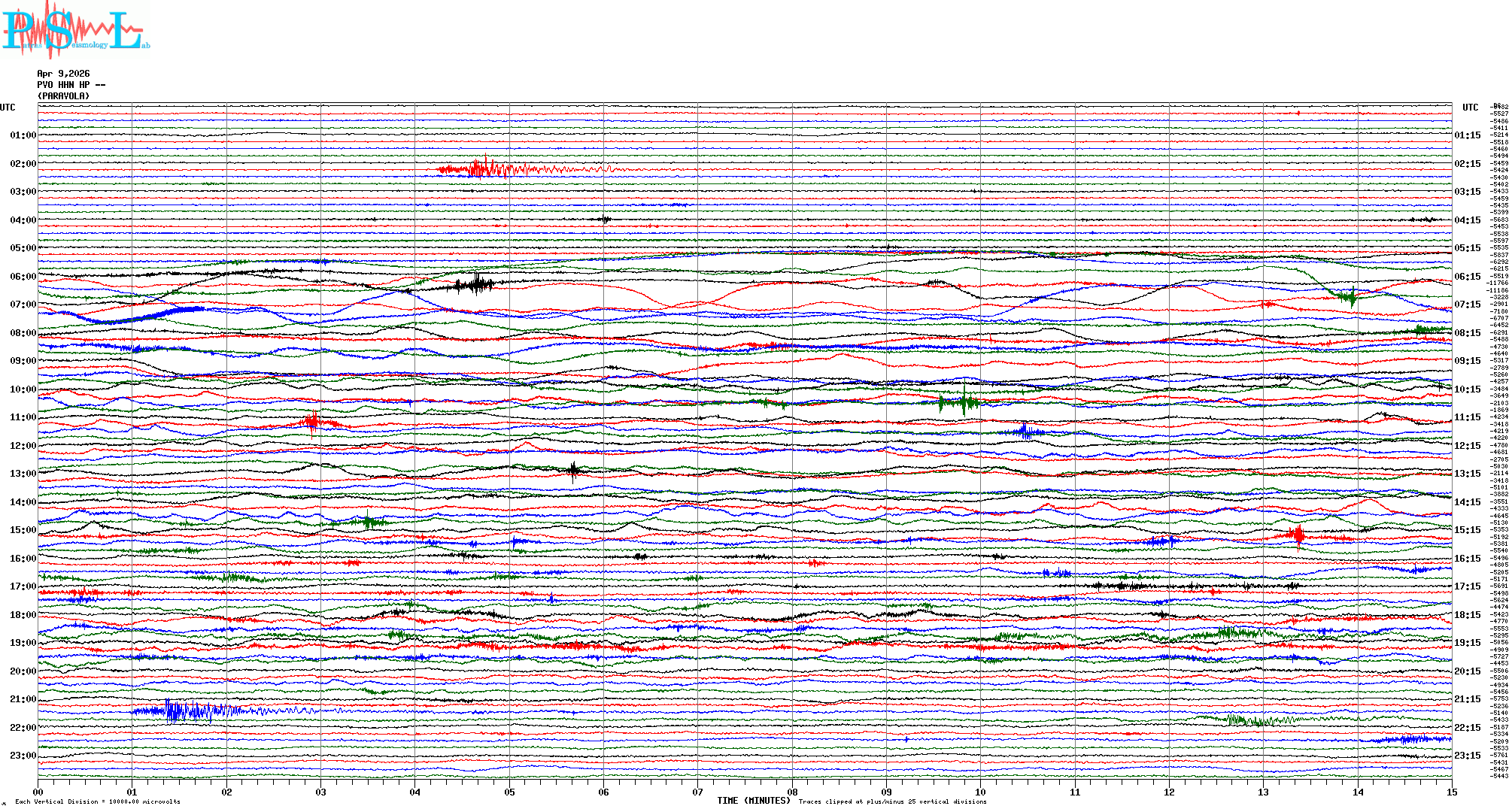Click the red event near minute 03 on the 11:00 trace
This screenshot has width=1512, height=812.
[x=314, y=423]
